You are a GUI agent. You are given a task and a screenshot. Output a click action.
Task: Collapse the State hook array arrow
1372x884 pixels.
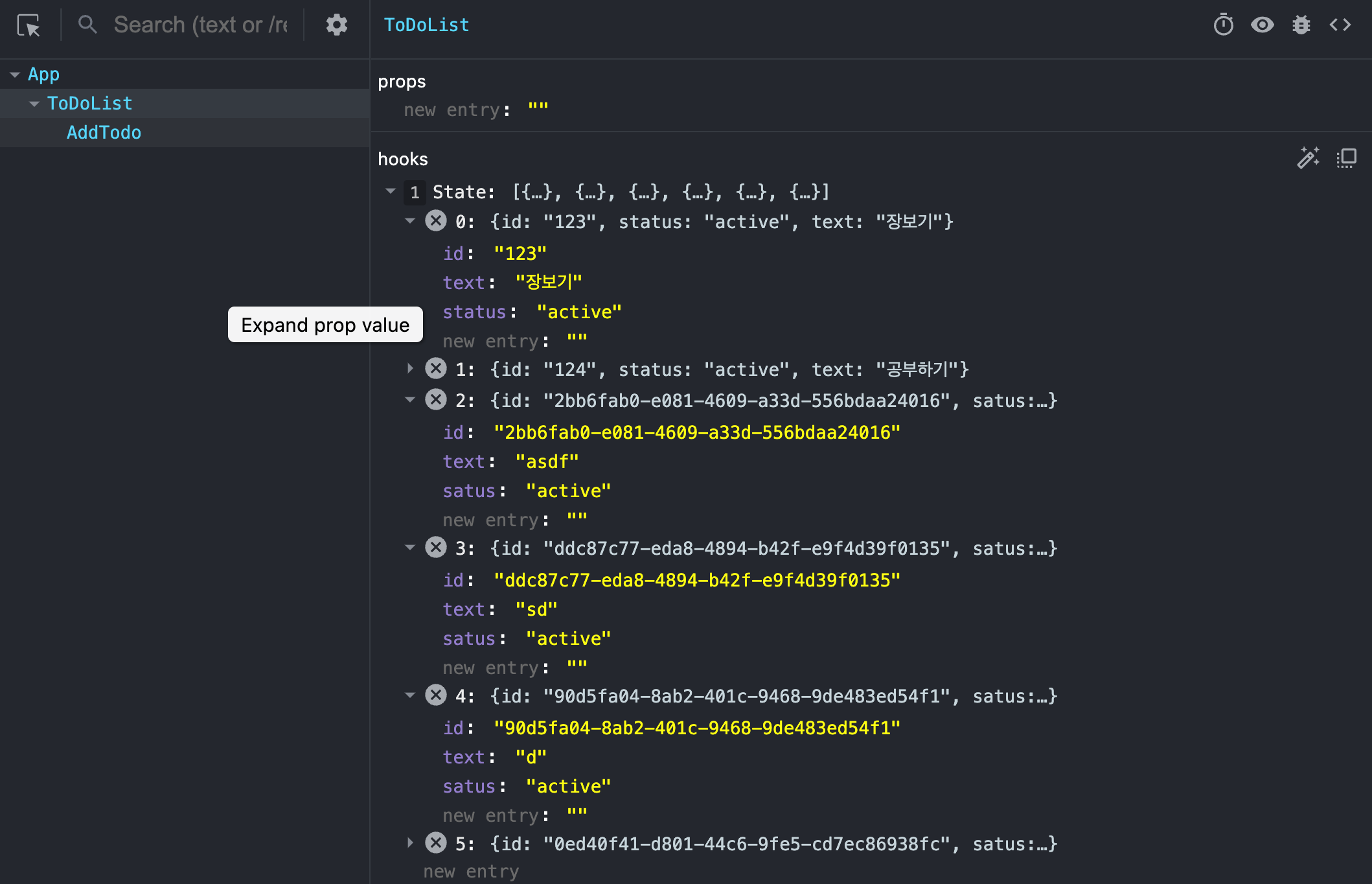(x=391, y=191)
